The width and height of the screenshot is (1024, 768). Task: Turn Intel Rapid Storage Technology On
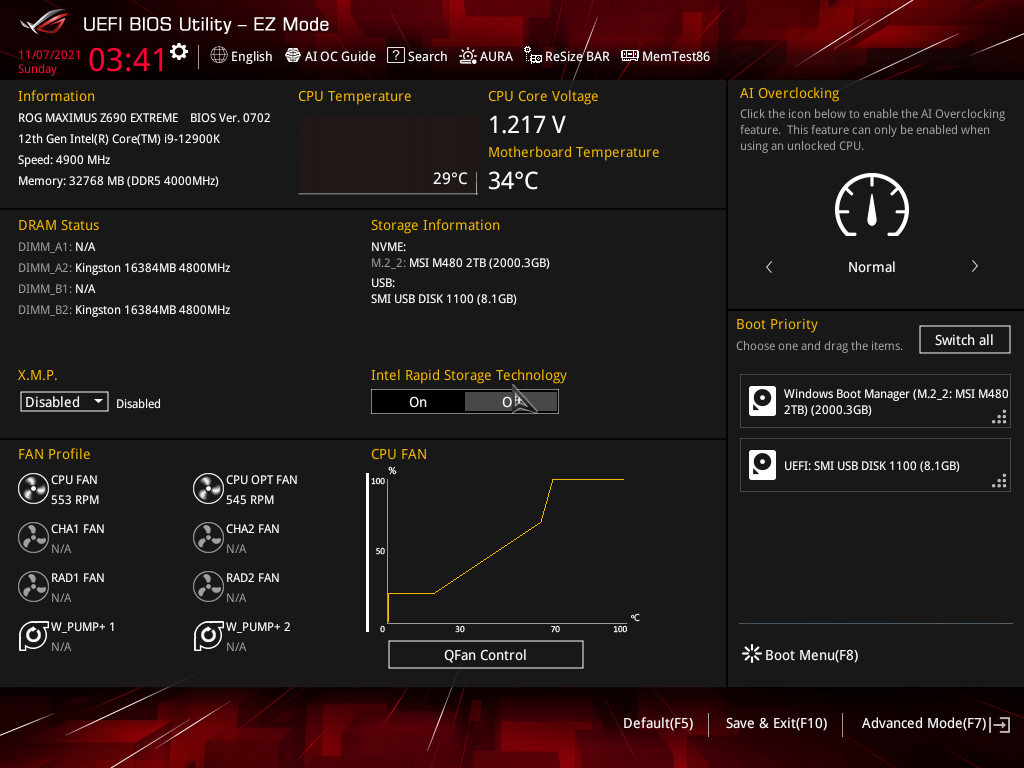tap(418, 402)
